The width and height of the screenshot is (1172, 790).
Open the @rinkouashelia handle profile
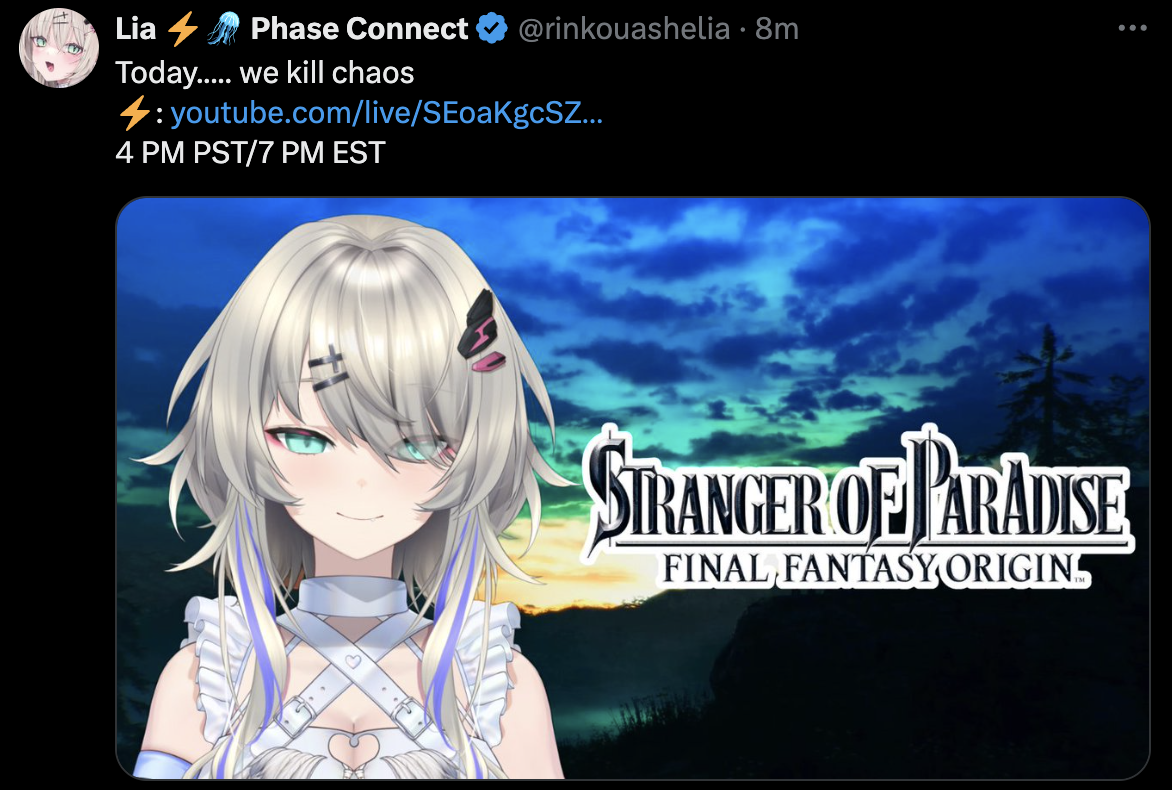click(624, 28)
